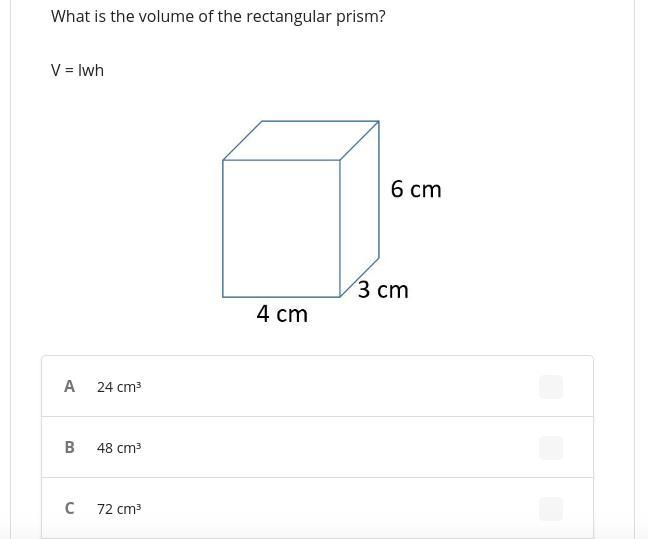648x539 pixels.
Task: Click the front face of the prism
Action: tap(281, 228)
